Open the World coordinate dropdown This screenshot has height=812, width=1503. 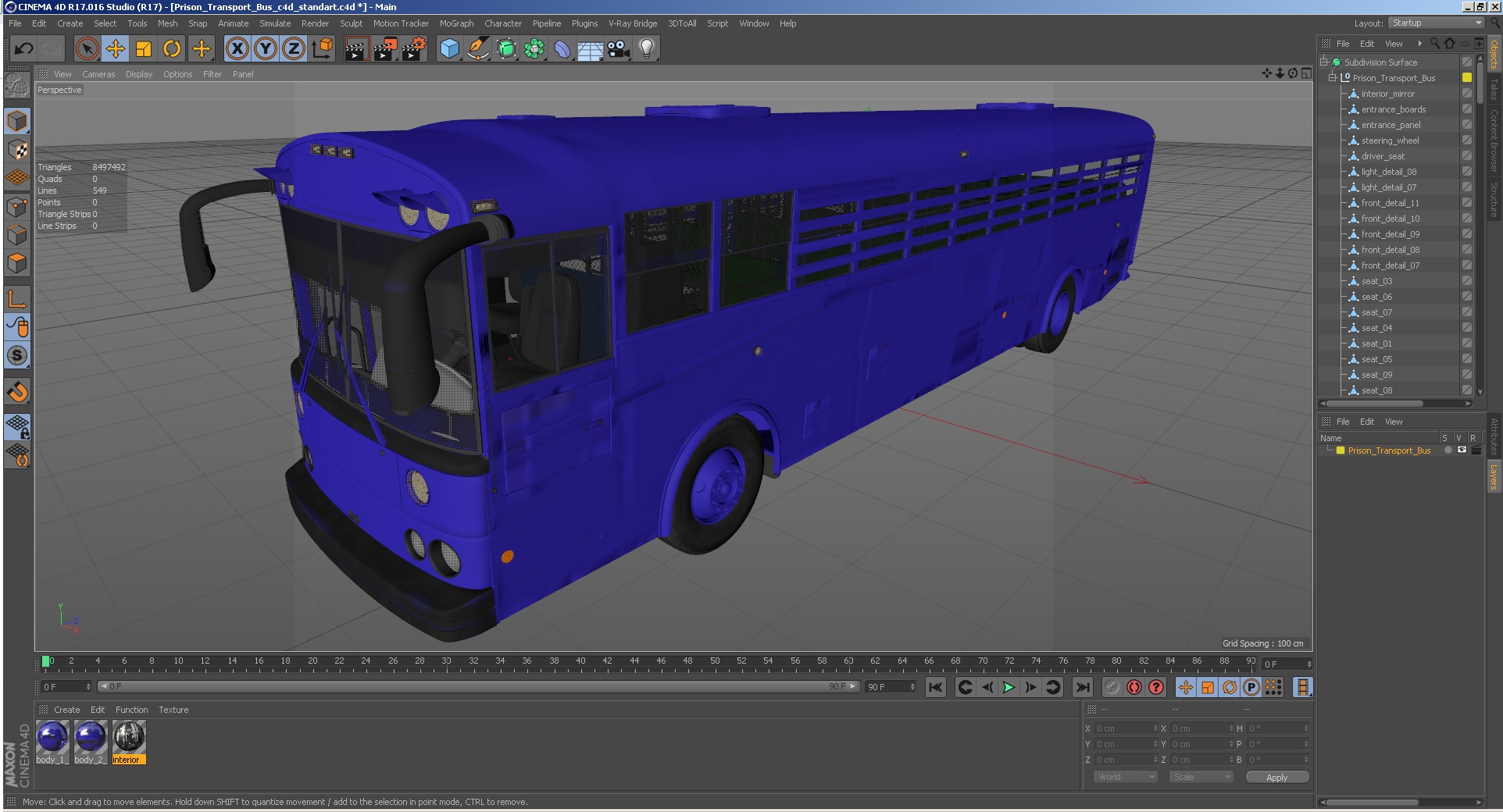(x=1124, y=777)
